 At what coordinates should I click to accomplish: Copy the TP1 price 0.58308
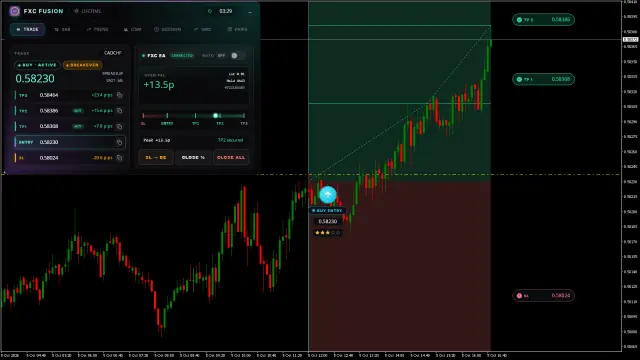click(x=119, y=127)
